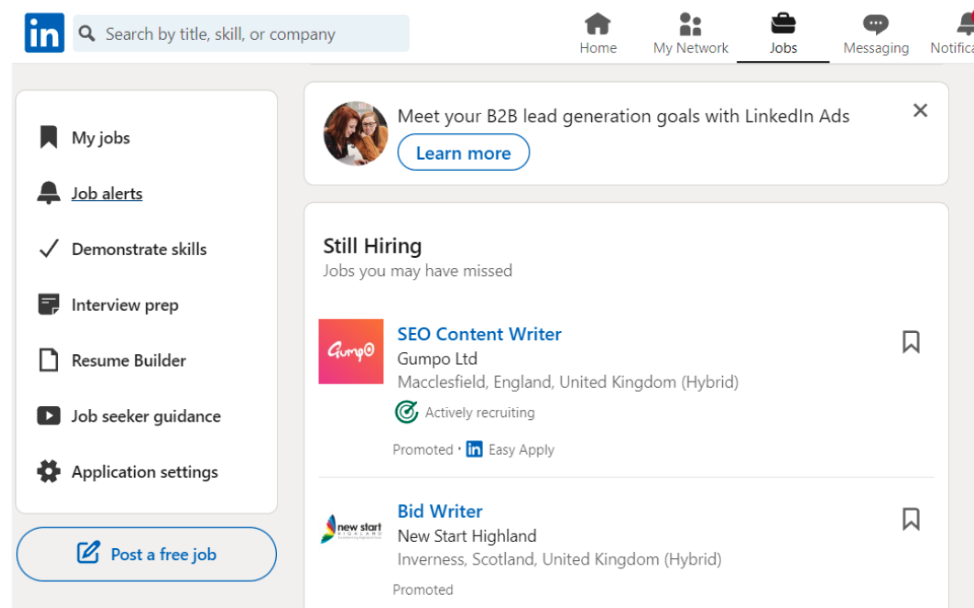Save the SEO Content Writer job
This screenshot has width=974, height=608.
point(911,342)
